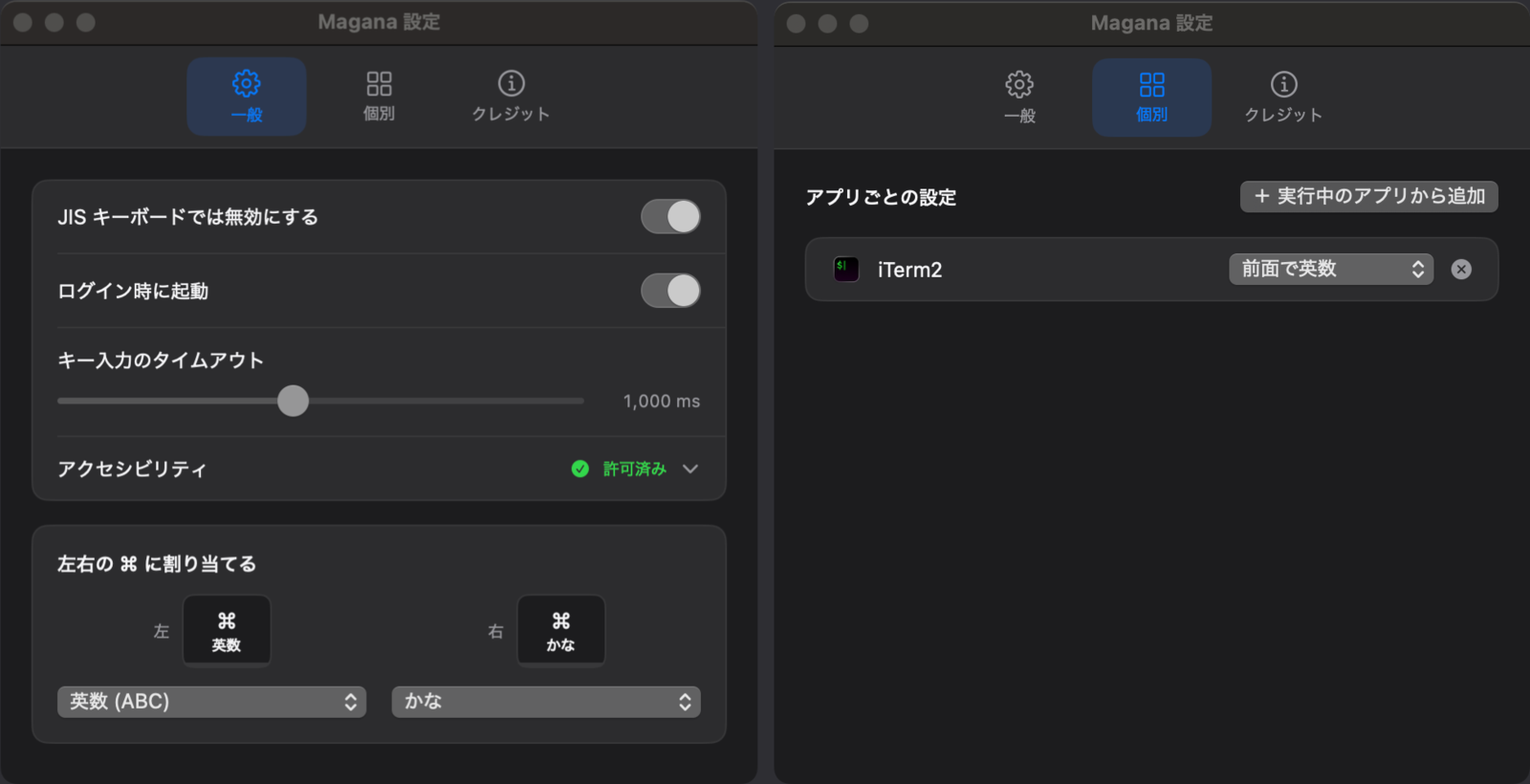Click 許可済み status text
Viewport: 1530px width, 784px height.
634,468
